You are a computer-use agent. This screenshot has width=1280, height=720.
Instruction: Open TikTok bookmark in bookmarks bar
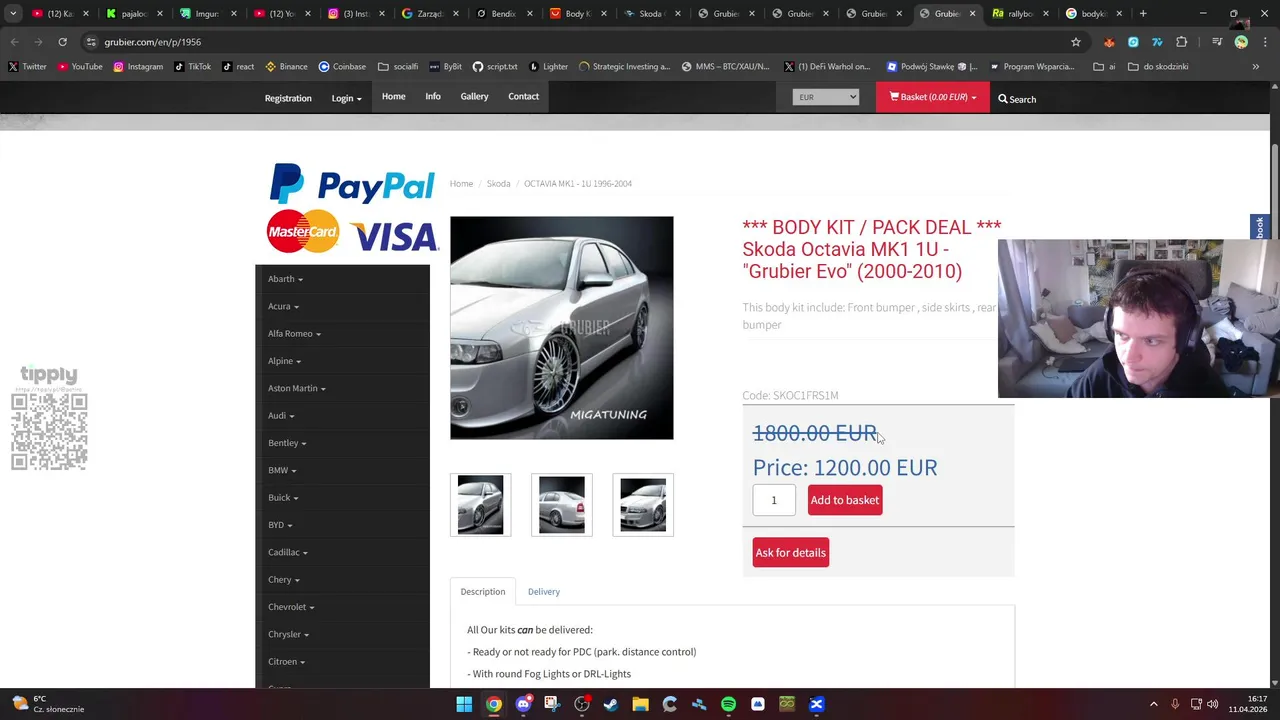192,67
